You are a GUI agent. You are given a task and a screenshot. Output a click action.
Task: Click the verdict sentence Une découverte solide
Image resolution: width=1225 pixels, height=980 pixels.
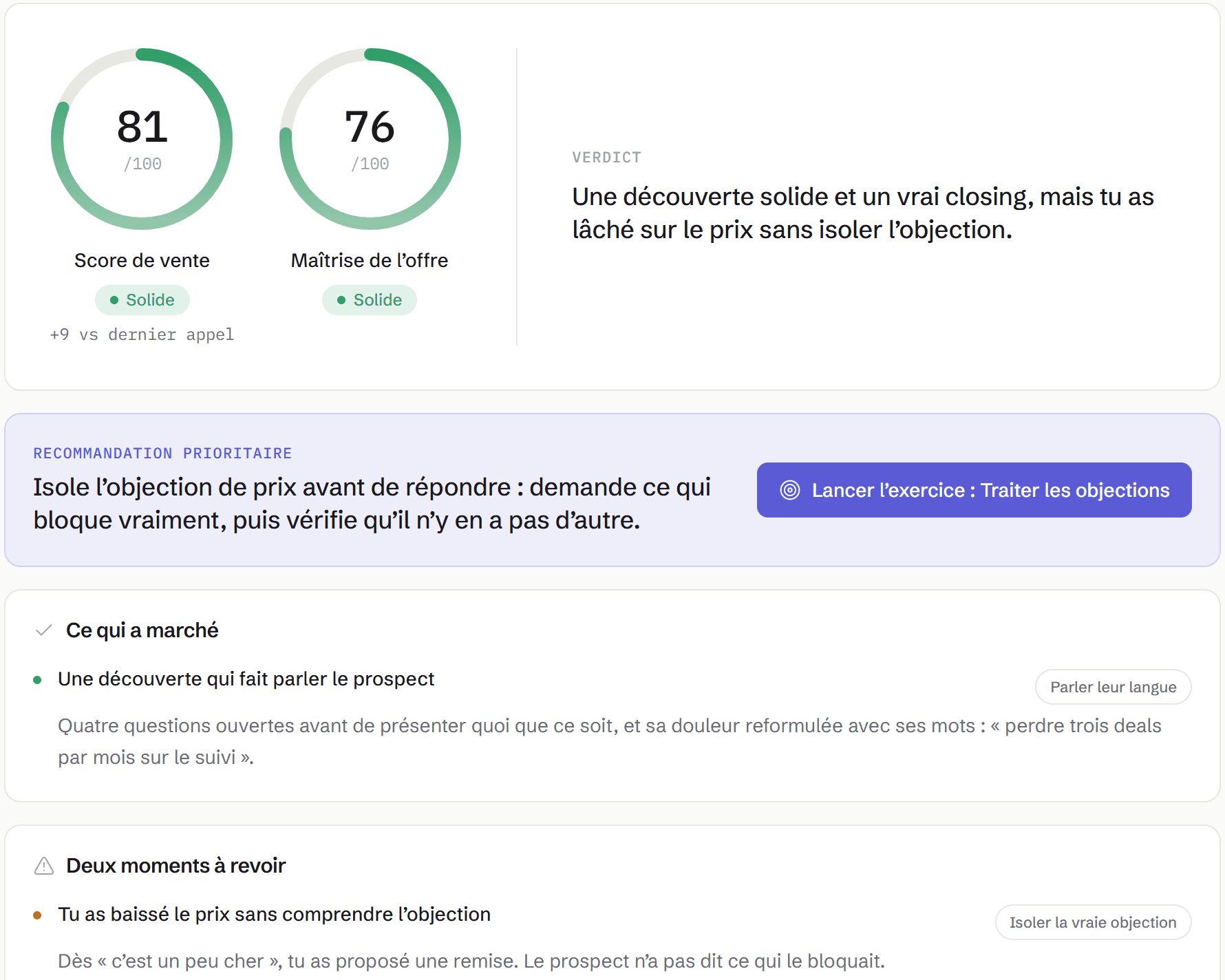863,213
